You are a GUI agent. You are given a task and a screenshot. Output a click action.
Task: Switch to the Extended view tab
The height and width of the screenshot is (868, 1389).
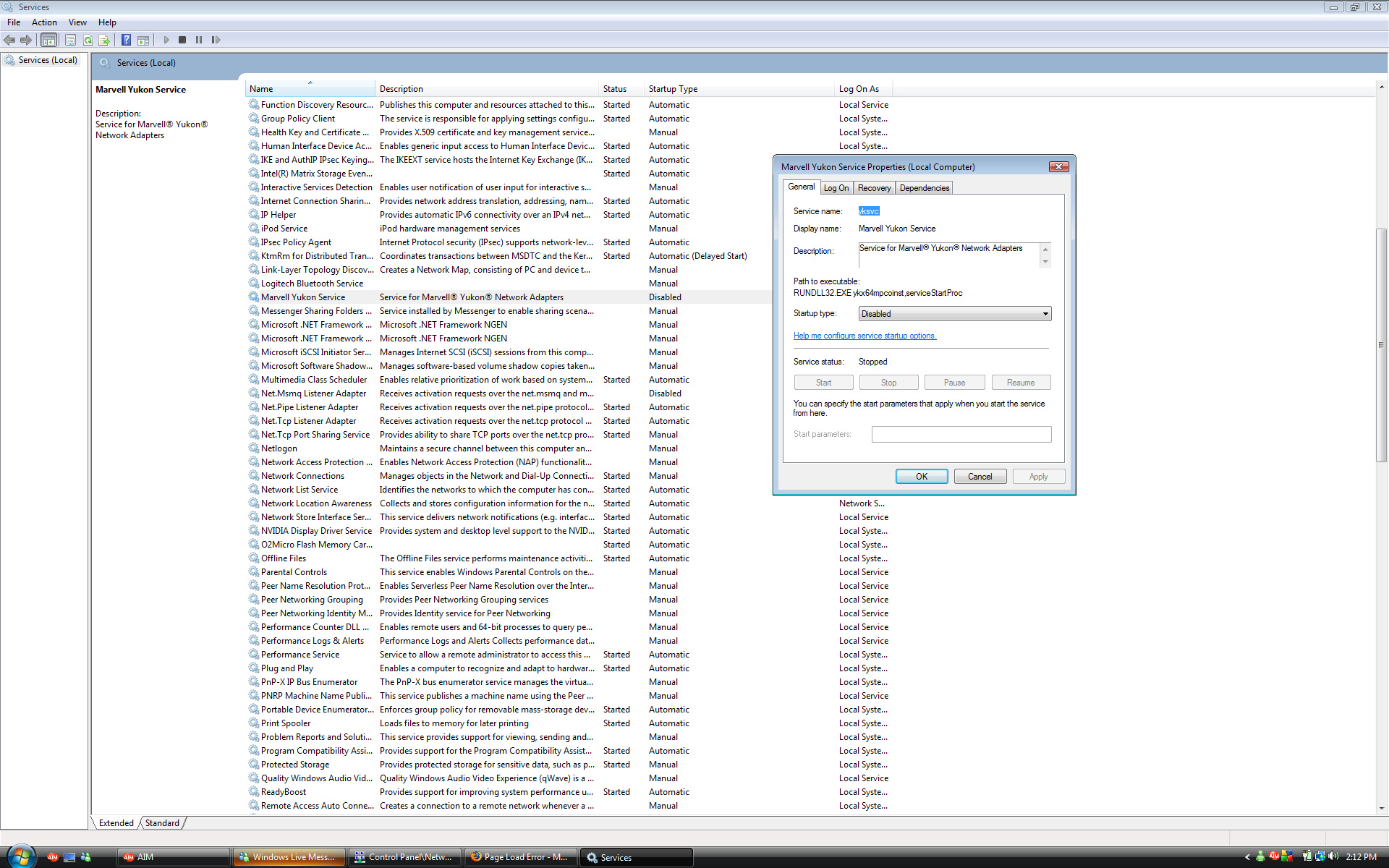point(116,823)
